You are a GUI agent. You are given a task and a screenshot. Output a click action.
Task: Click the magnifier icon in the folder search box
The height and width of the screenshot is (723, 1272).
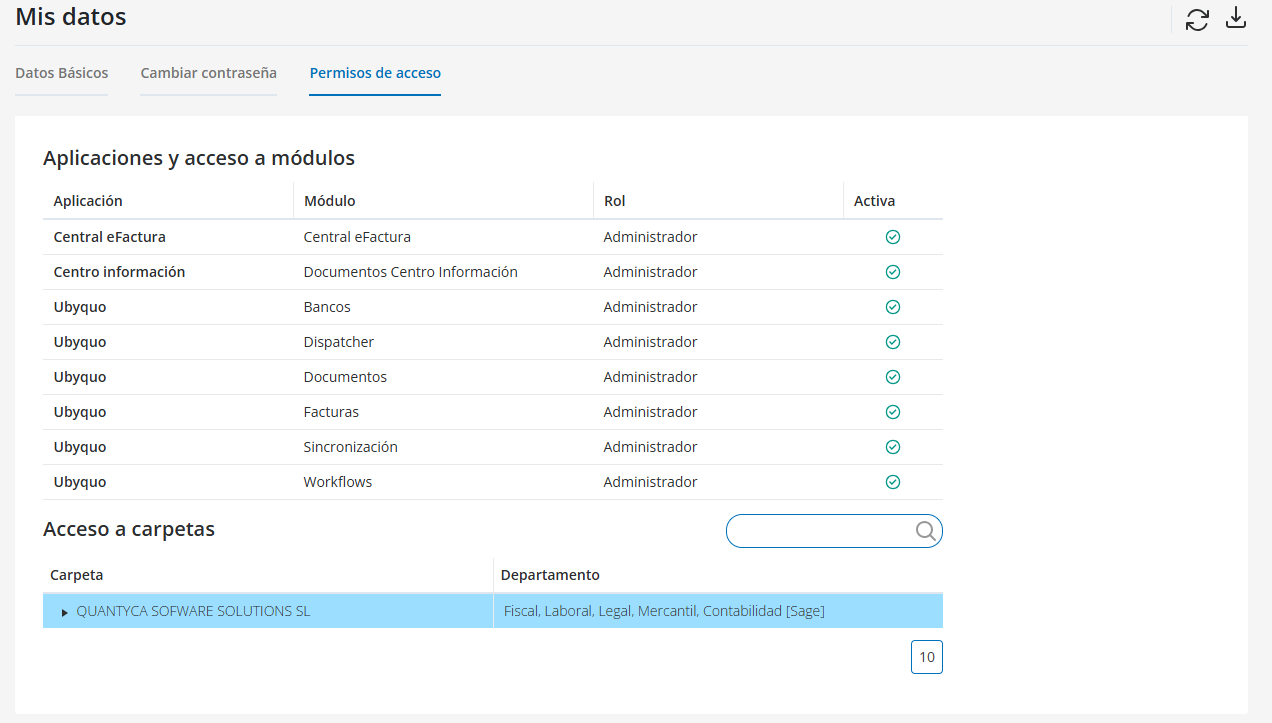coord(926,531)
